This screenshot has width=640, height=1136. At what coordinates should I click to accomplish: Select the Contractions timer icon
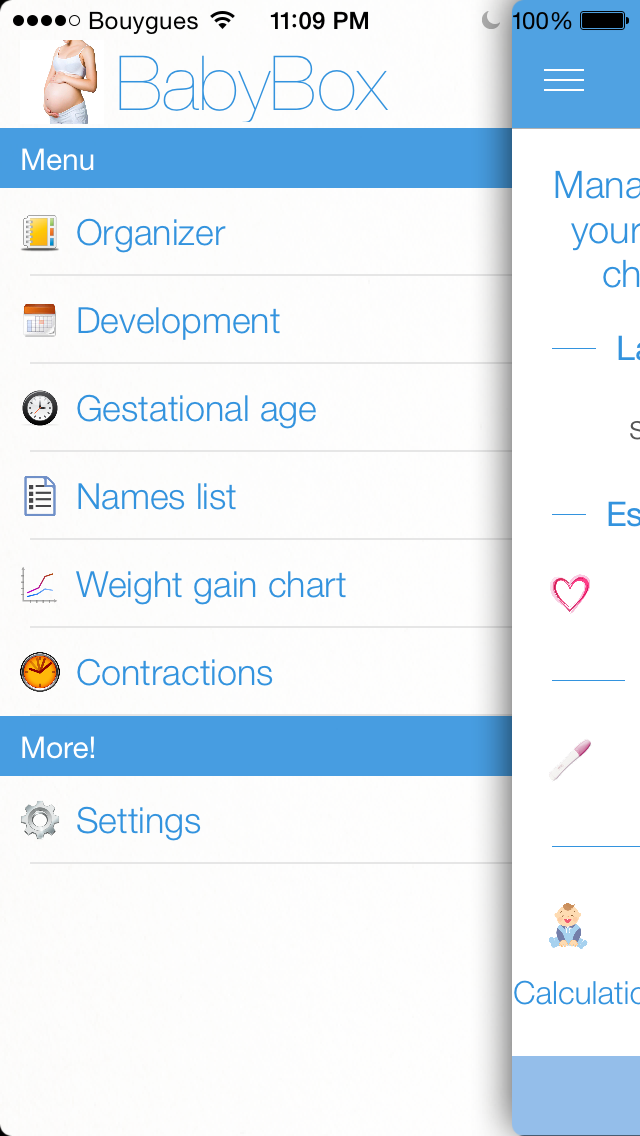tap(38, 672)
